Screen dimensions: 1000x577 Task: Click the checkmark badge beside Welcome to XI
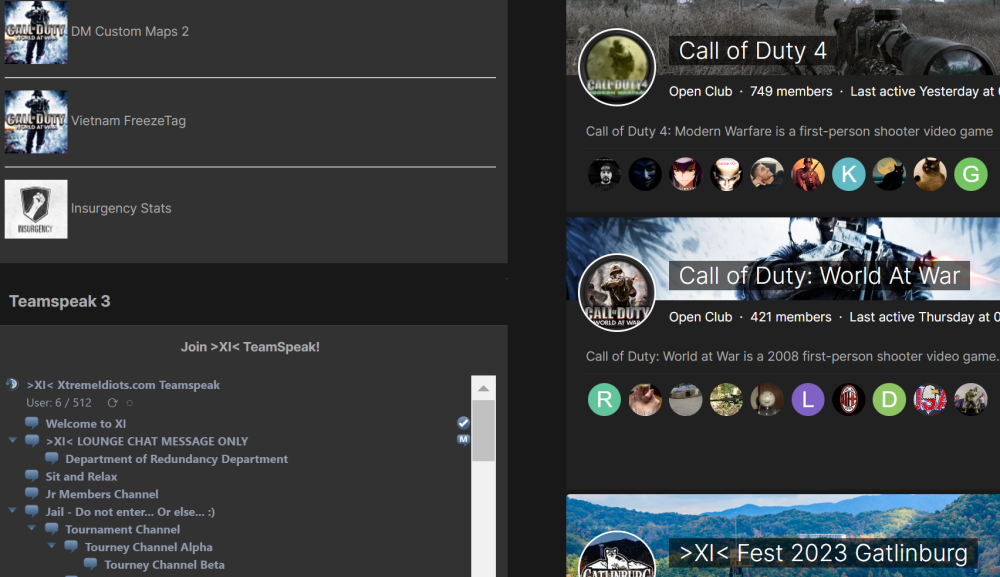(x=462, y=422)
